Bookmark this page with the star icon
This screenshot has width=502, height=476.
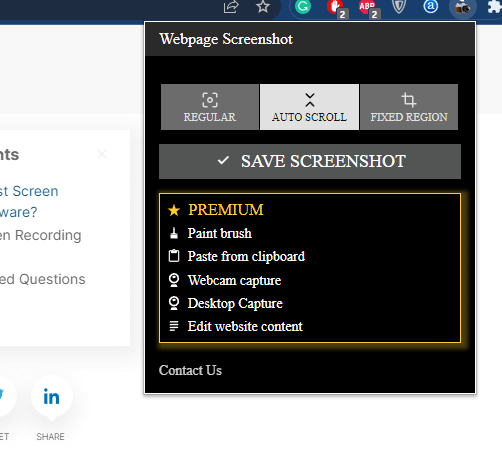point(263,7)
